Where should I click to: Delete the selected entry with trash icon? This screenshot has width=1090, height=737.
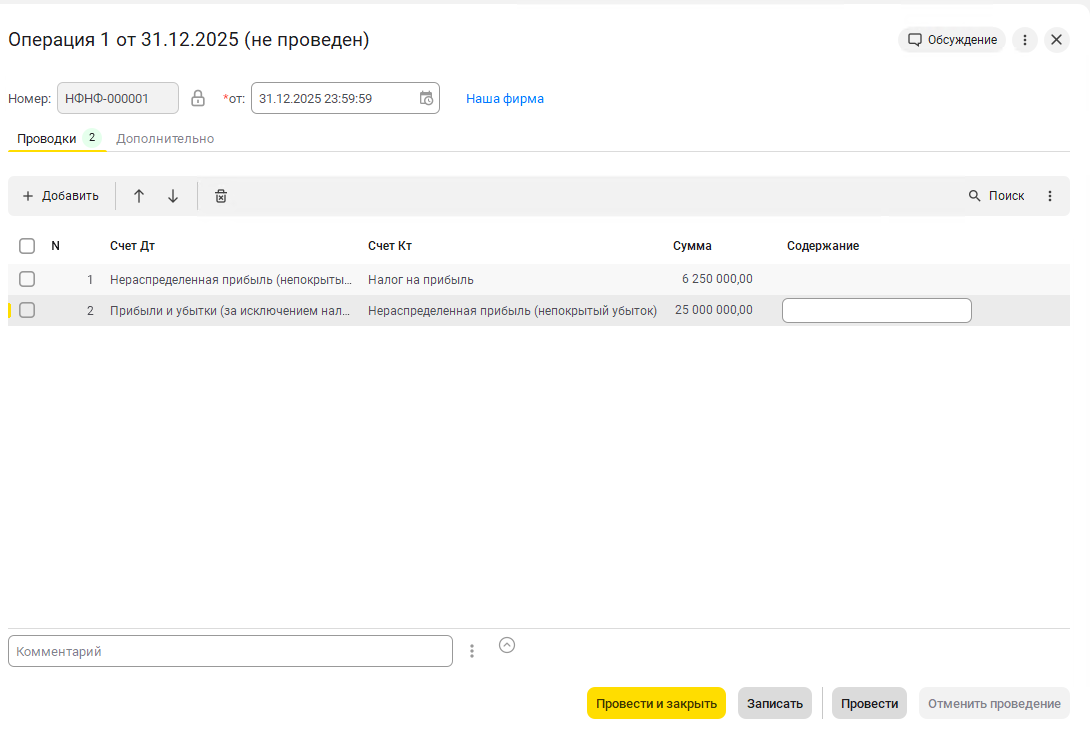click(221, 196)
